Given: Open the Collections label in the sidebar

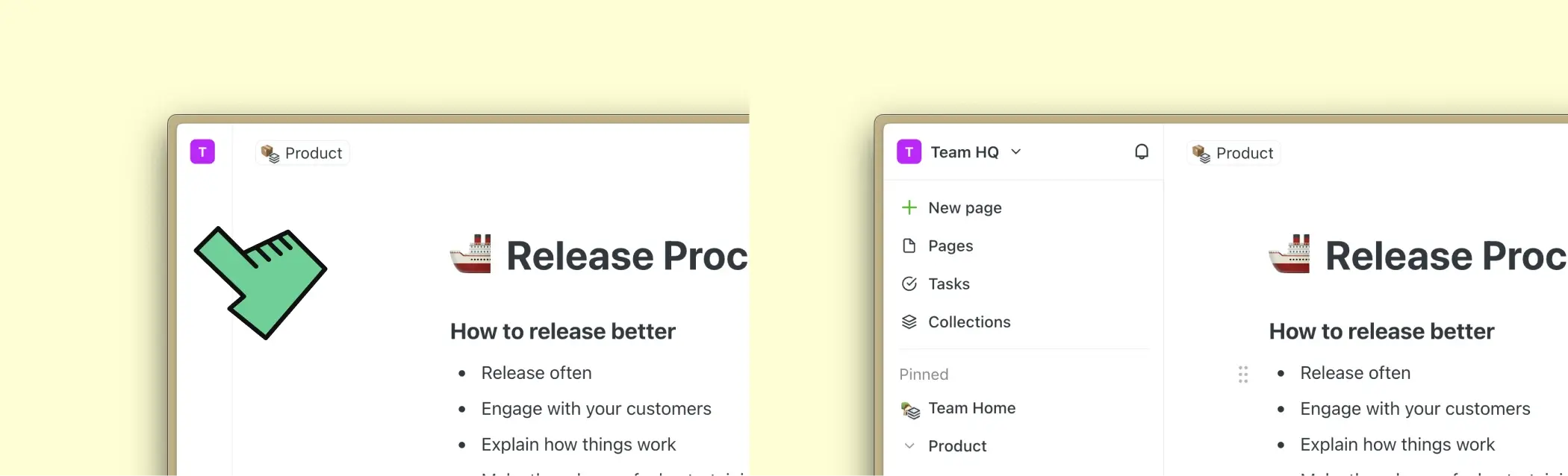Looking at the screenshot, I should (x=969, y=322).
